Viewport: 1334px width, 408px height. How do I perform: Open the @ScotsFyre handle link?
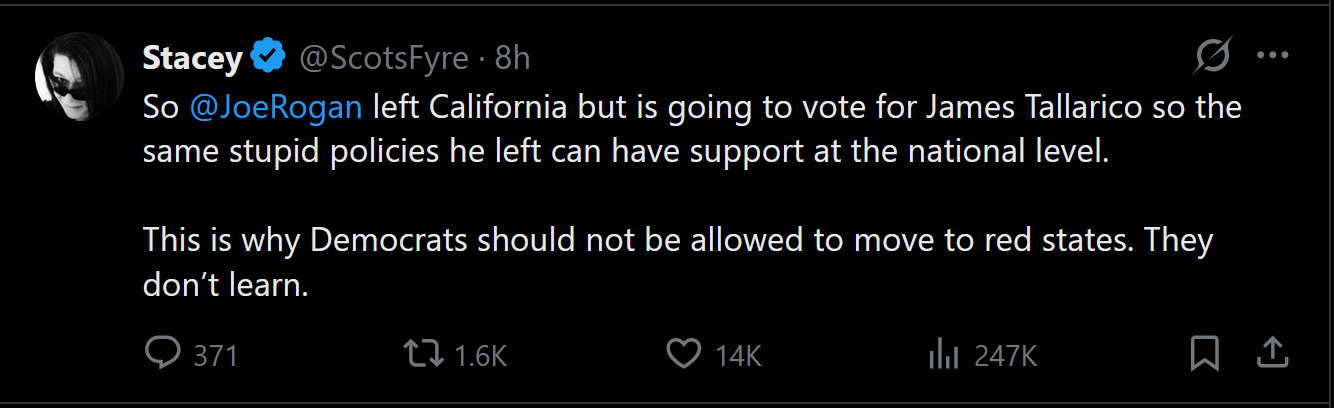[x=384, y=59]
